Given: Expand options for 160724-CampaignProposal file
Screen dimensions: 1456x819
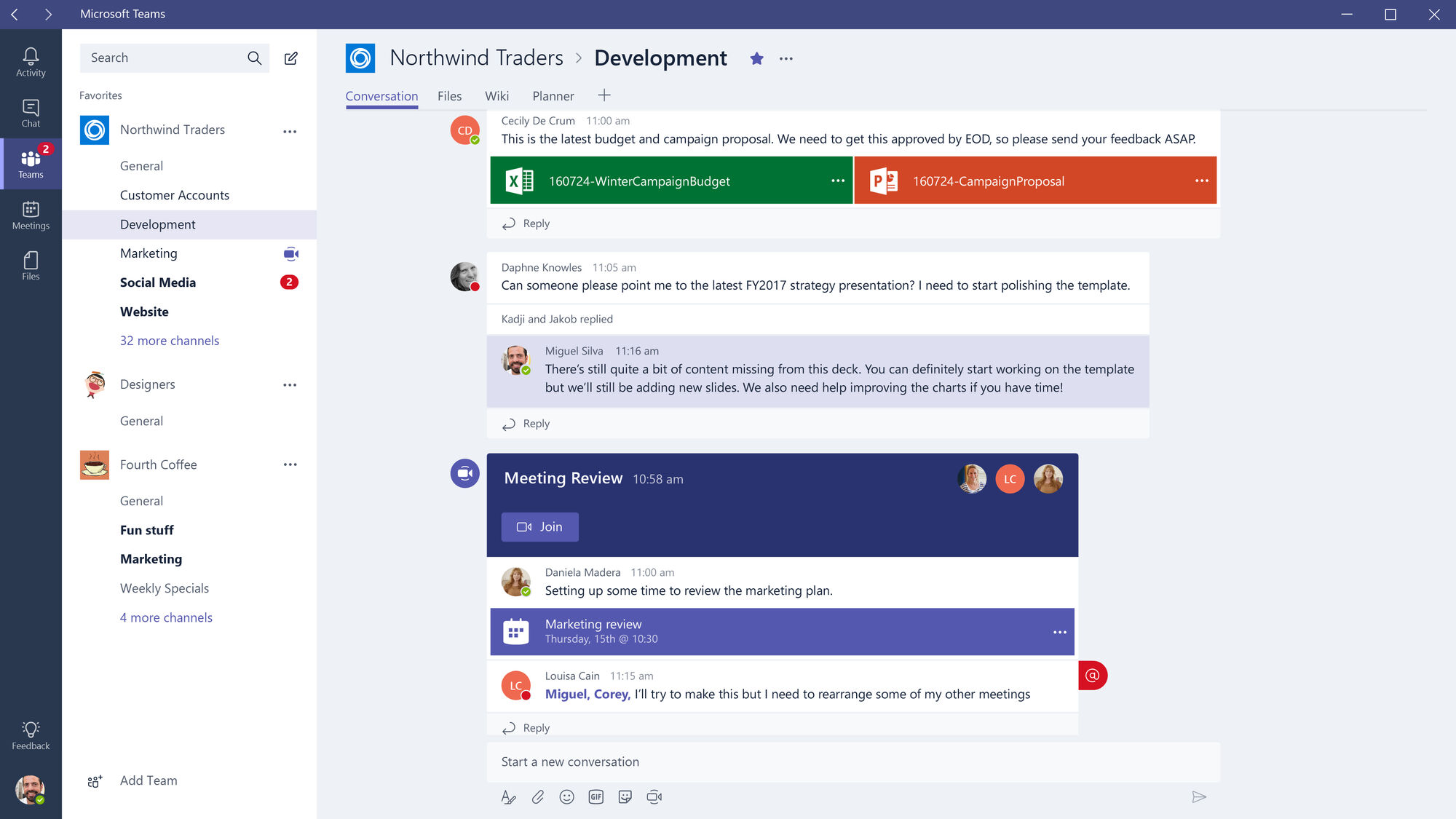Looking at the screenshot, I should (1200, 180).
